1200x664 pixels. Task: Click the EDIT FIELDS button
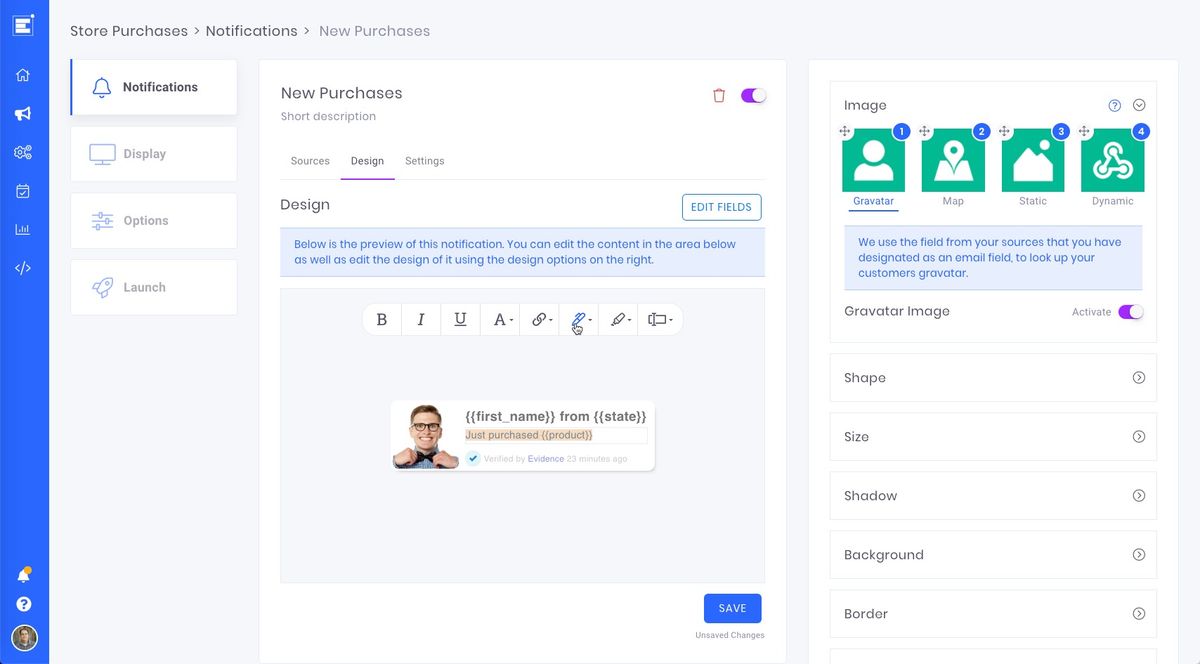pyautogui.click(x=721, y=207)
